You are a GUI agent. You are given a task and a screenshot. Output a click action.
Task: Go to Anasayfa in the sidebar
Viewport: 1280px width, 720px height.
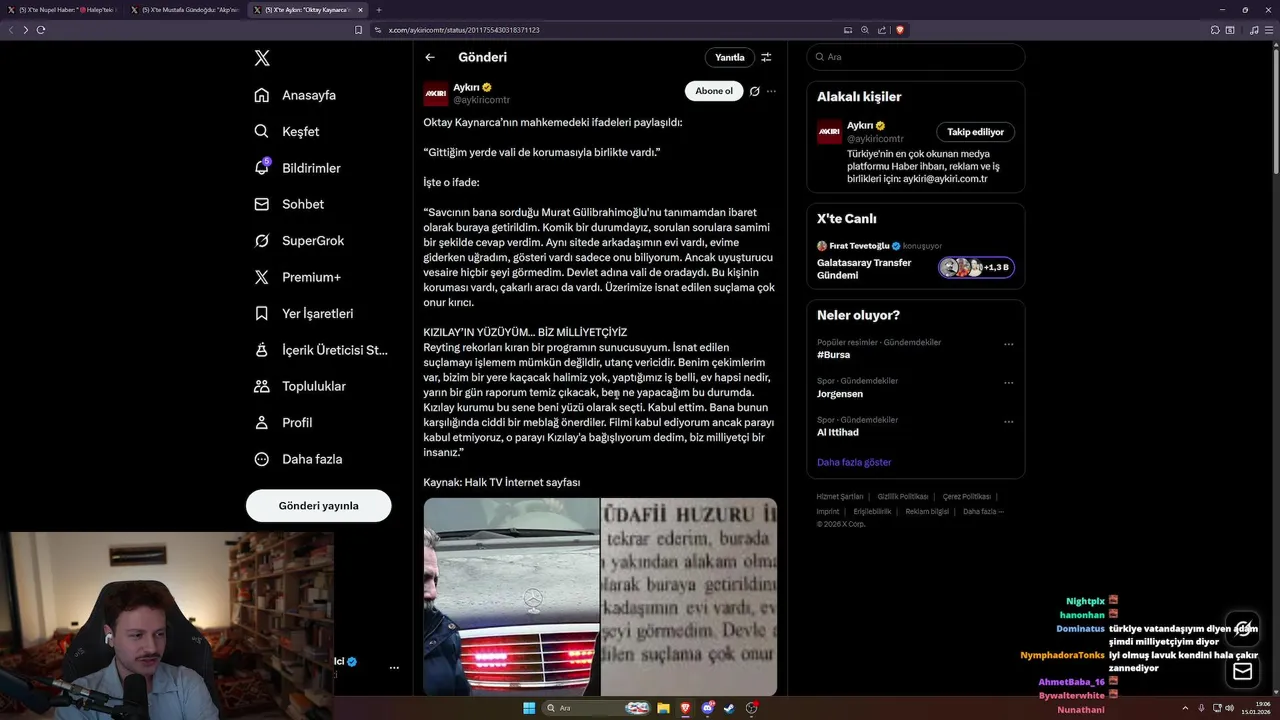tap(295, 95)
